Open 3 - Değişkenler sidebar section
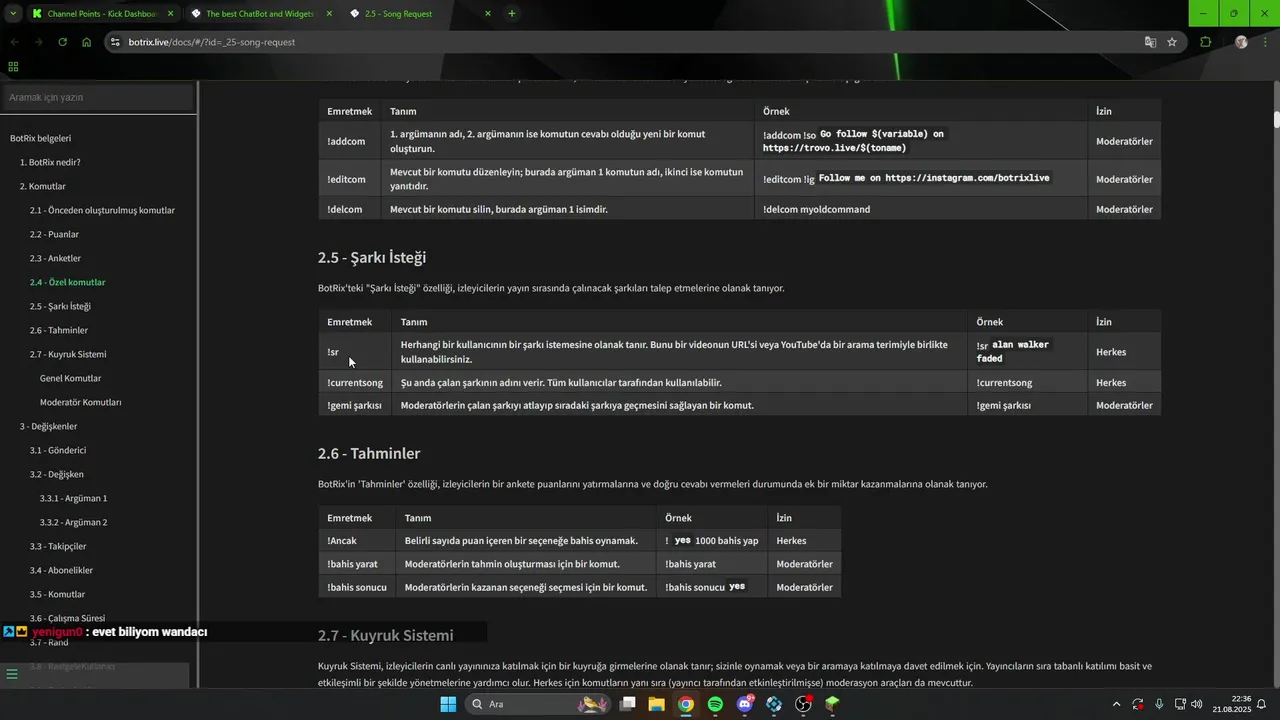 [x=48, y=426]
